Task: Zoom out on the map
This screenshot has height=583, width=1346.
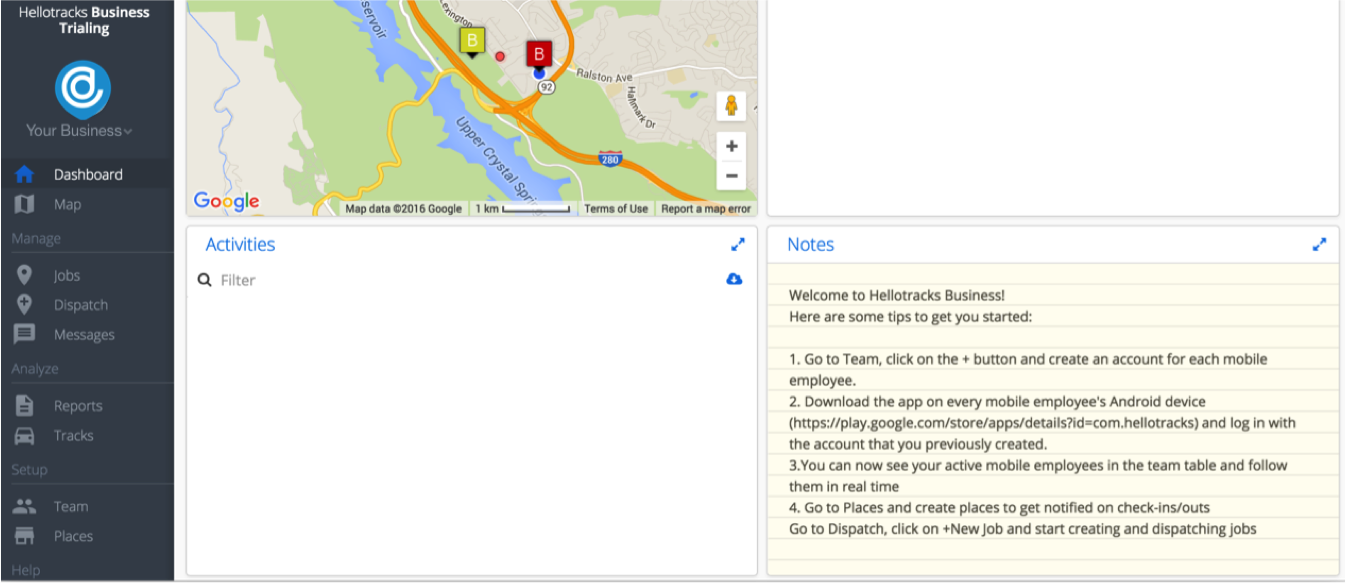Action: [731, 175]
